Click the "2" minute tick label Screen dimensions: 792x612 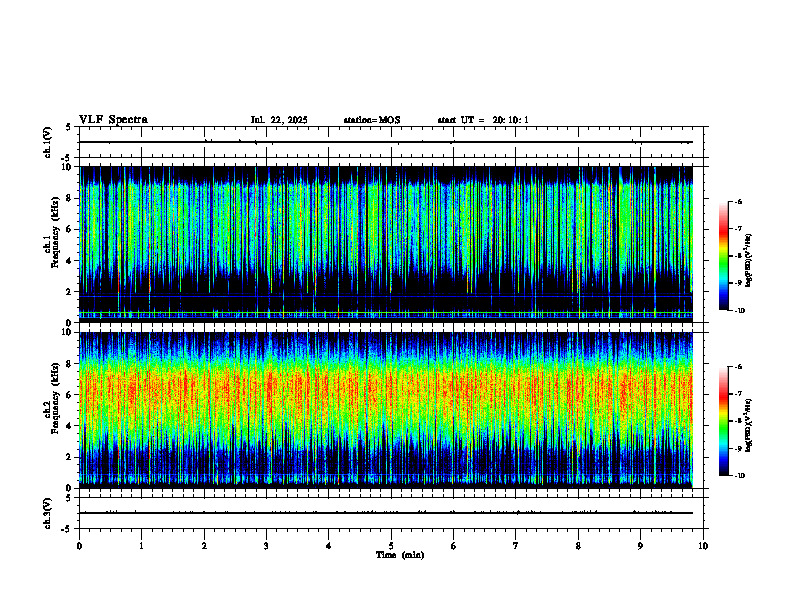[204, 546]
